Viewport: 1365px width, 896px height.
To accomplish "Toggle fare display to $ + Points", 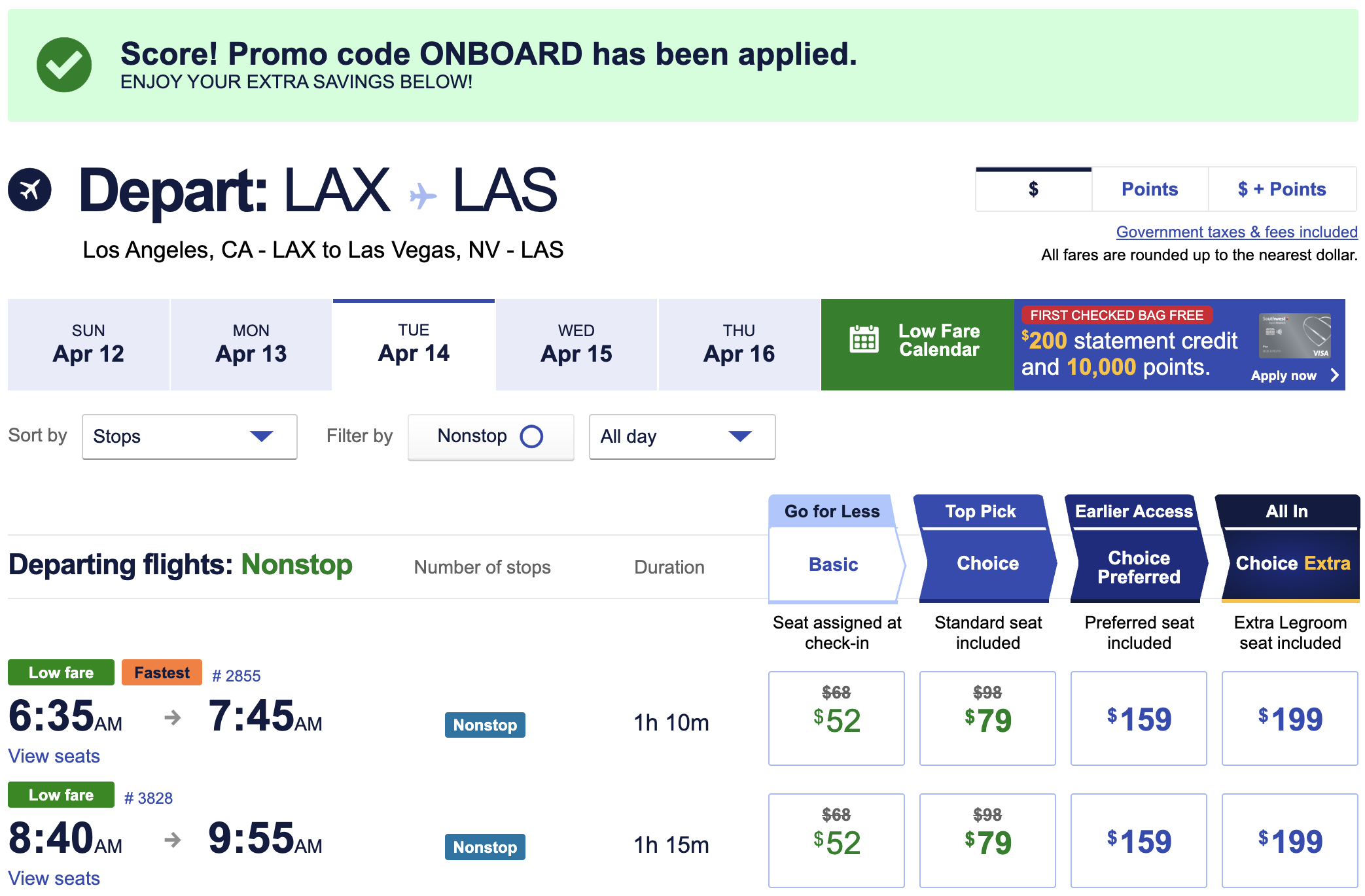I will [1283, 189].
